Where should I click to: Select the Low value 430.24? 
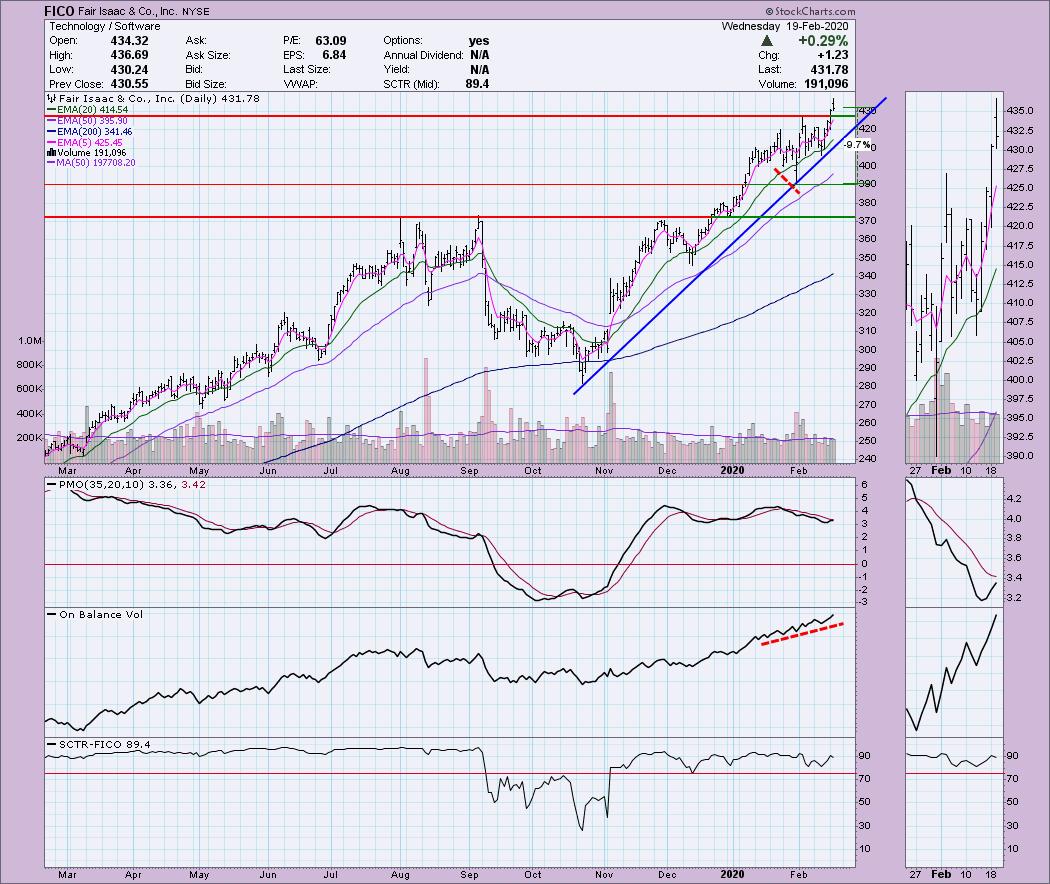(x=129, y=70)
